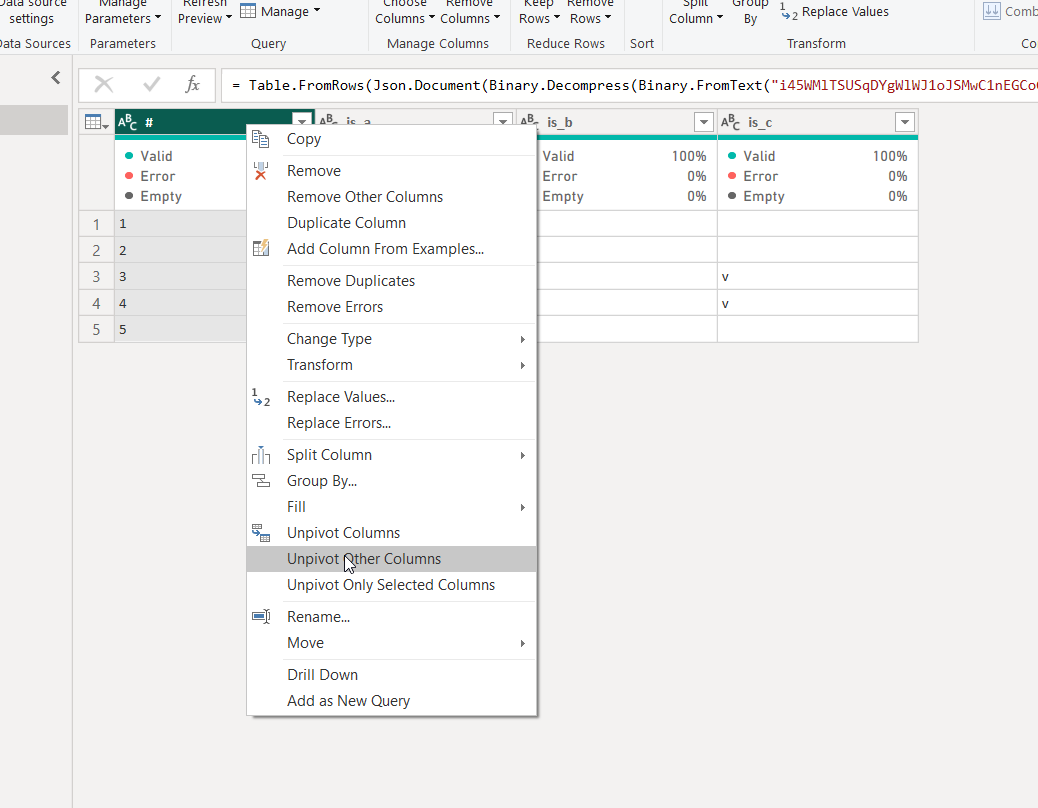Cancel formula with the X icon

[x=104, y=85]
